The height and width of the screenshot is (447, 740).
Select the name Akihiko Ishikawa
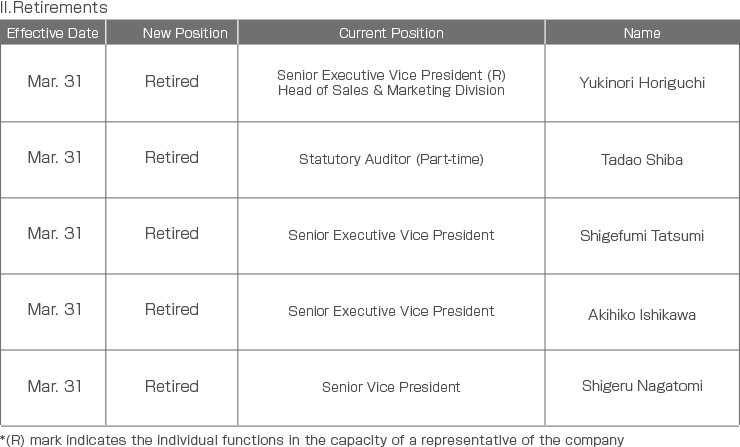point(642,315)
